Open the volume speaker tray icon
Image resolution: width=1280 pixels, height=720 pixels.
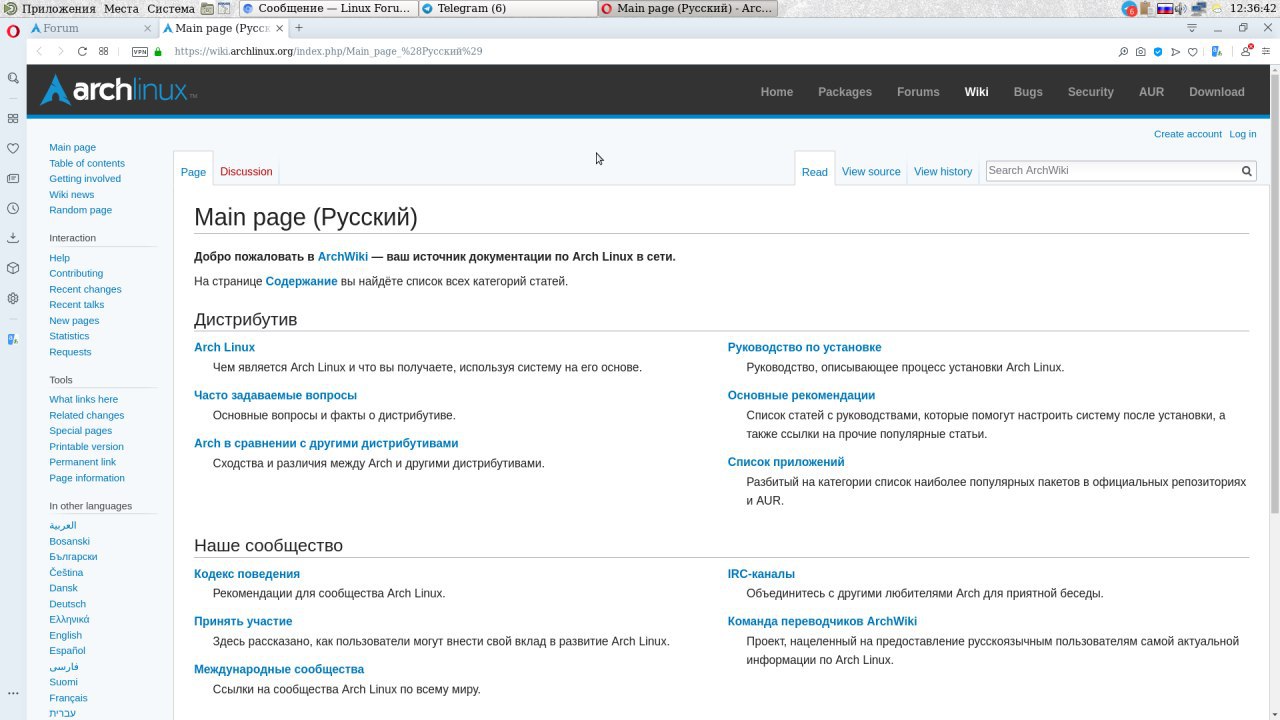(1180, 8)
